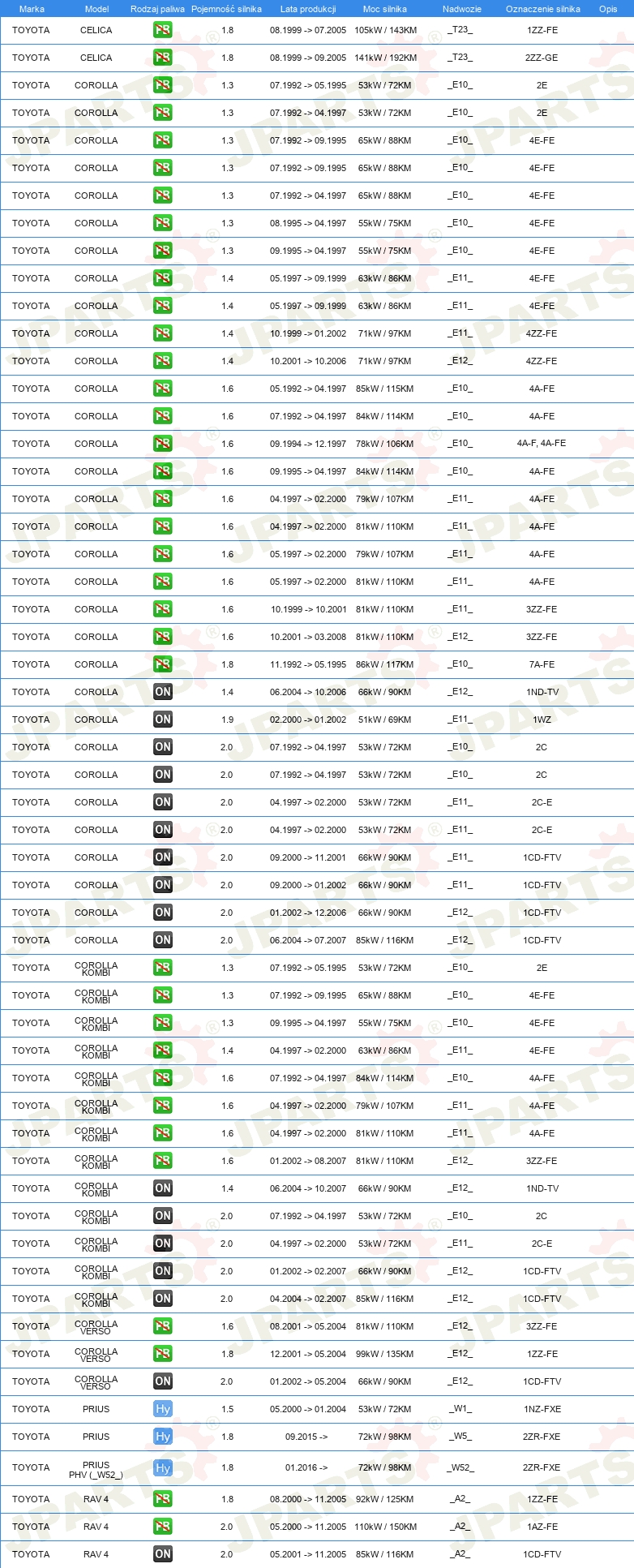Click petrol icon in CELICA 2ZZ-GE row
The image size is (634, 1568).
pos(163,58)
